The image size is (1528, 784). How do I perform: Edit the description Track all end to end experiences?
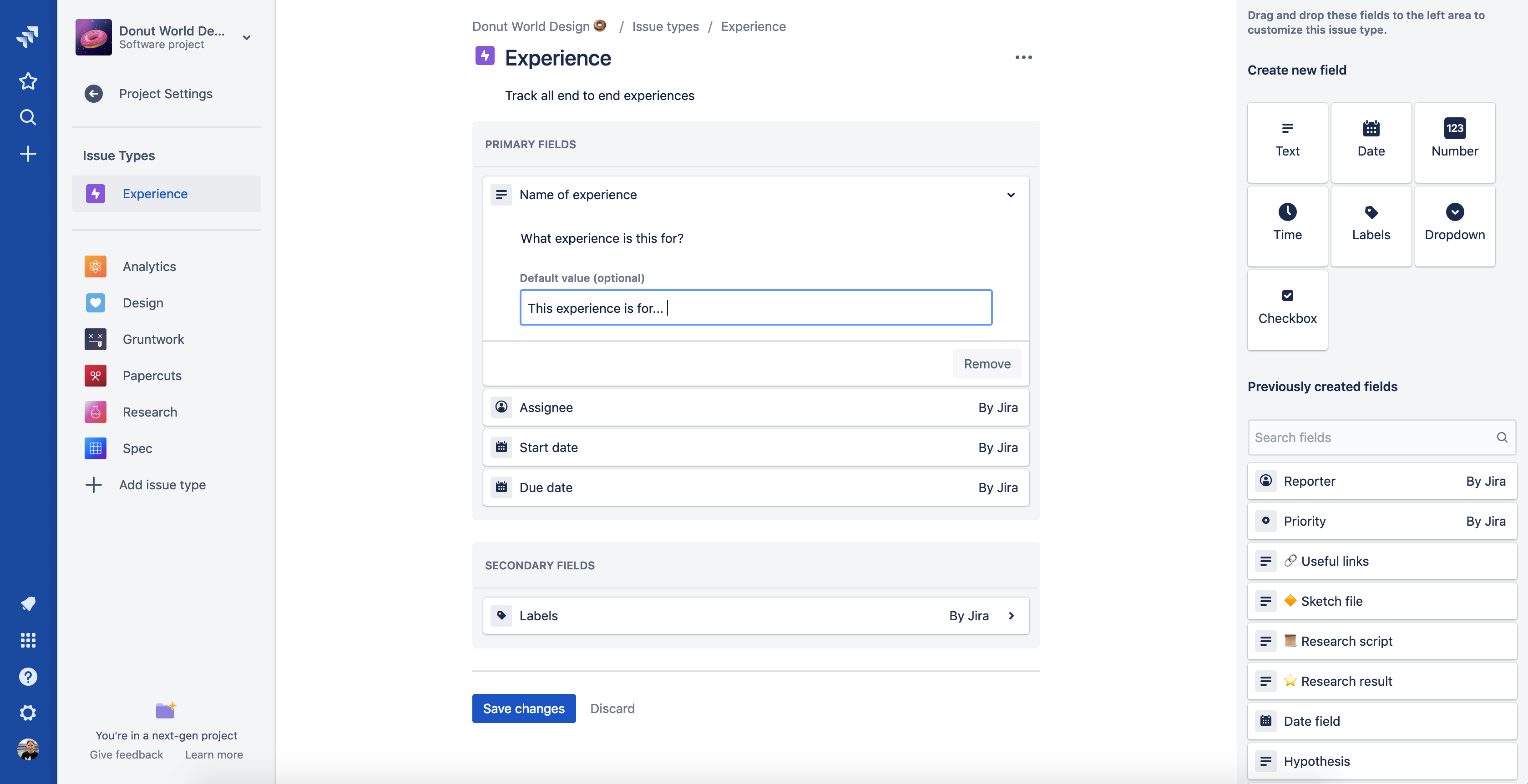coord(599,95)
